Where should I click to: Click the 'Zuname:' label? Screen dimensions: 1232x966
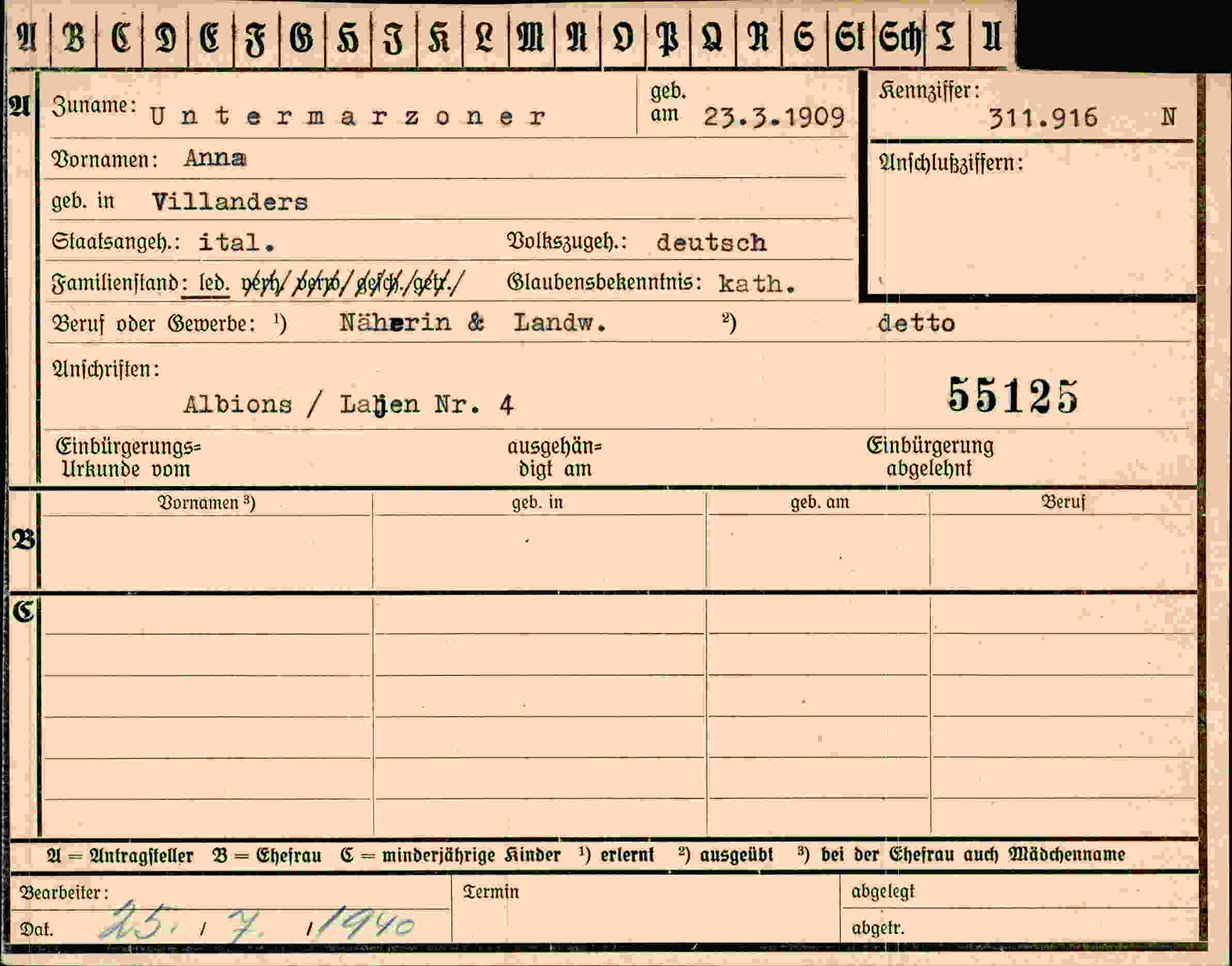pos(94,106)
